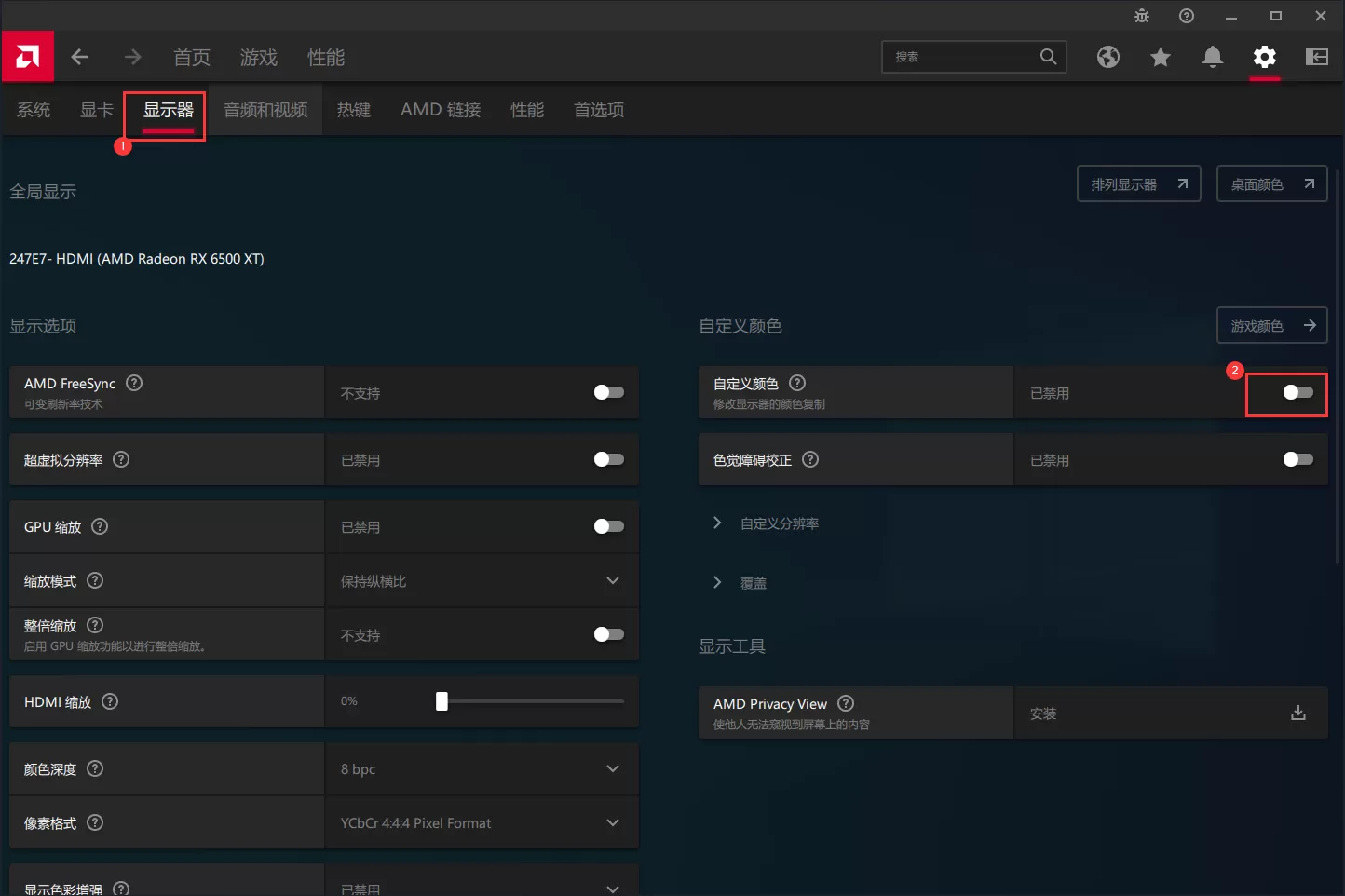
Task: Open the 游戏 menu item
Action: point(258,57)
